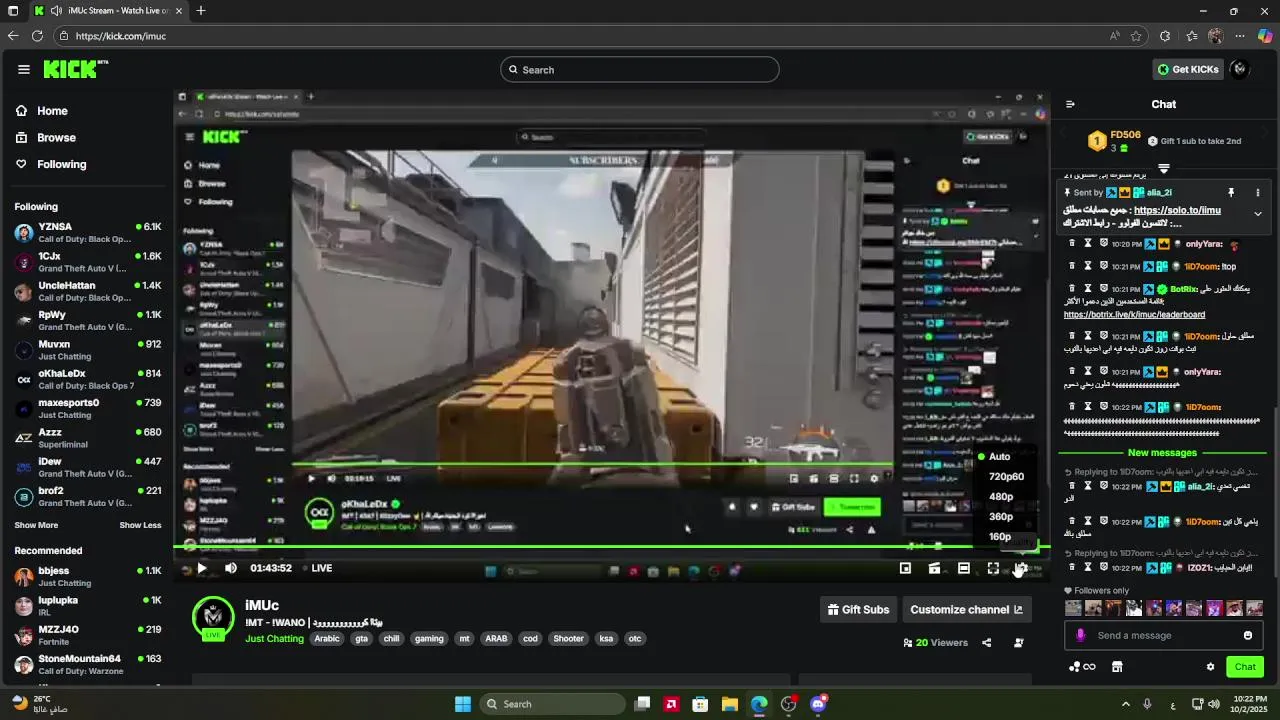1280x720 pixels.
Task: Open UncleHattan channel in sidebar
Action: [87, 291]
